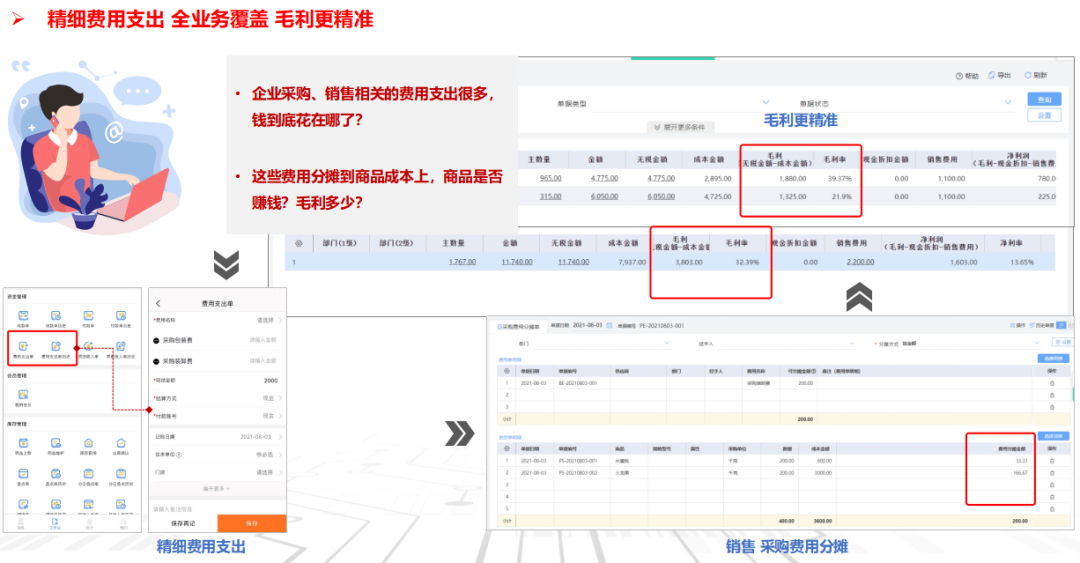Image resolution: width=1080 pixels, height=563 pixels.
Task: Expand 展开更多 in the expense form
Action: click(x=217, y=488)
